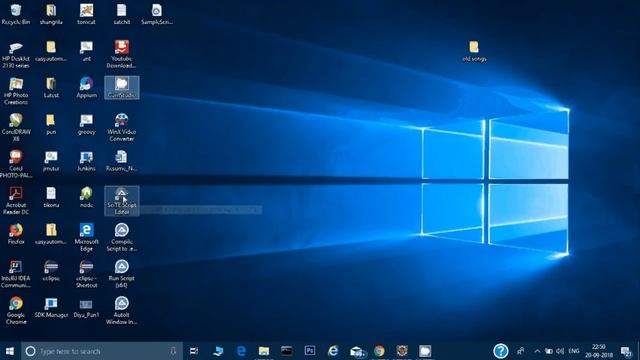The height and width of the screenshot is (360, 640).
Task: Open Command Prompt from the taskbar
Action: pos(287,351)
